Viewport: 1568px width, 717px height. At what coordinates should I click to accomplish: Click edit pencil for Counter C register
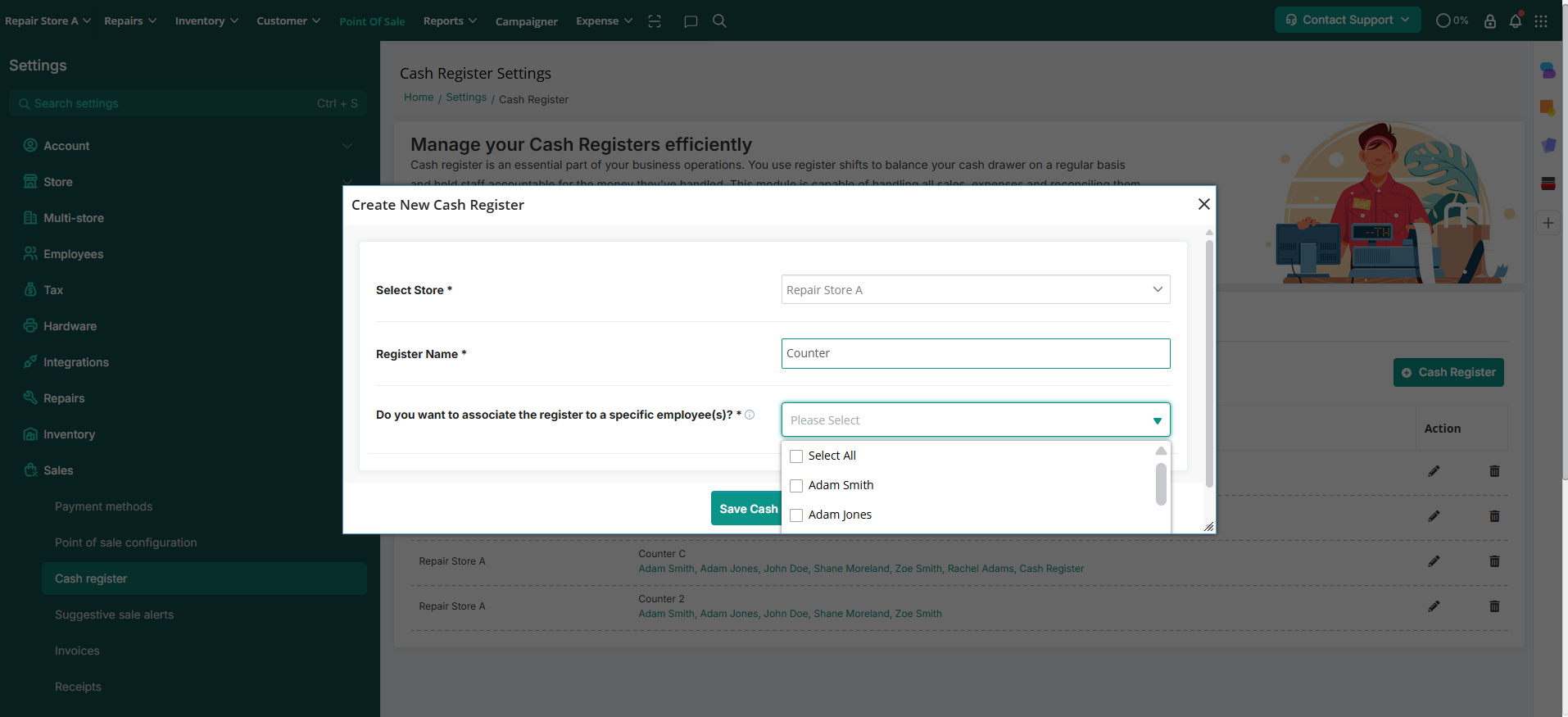point(1434,561)
